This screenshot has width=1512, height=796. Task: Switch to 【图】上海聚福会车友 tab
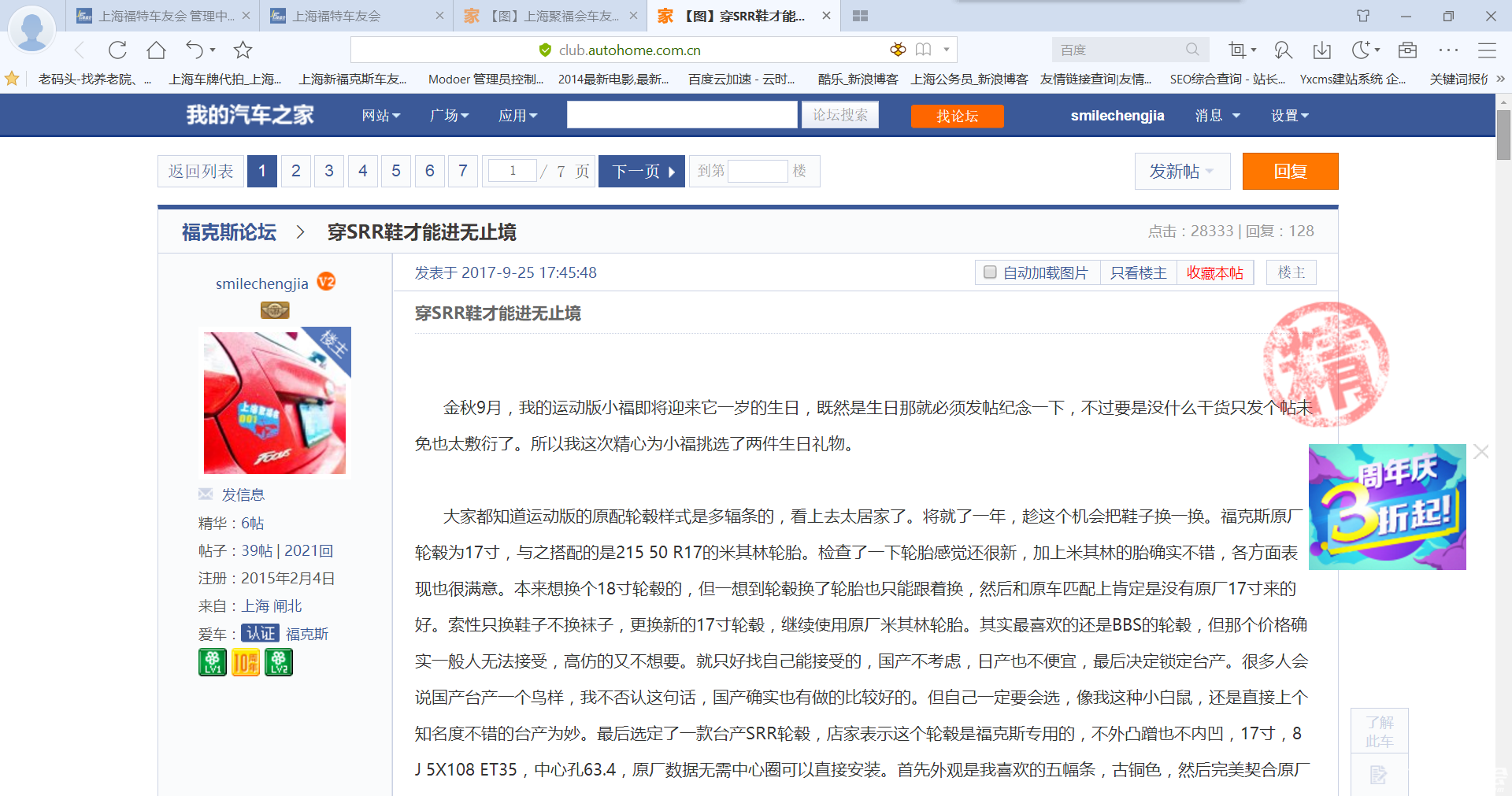550,16
